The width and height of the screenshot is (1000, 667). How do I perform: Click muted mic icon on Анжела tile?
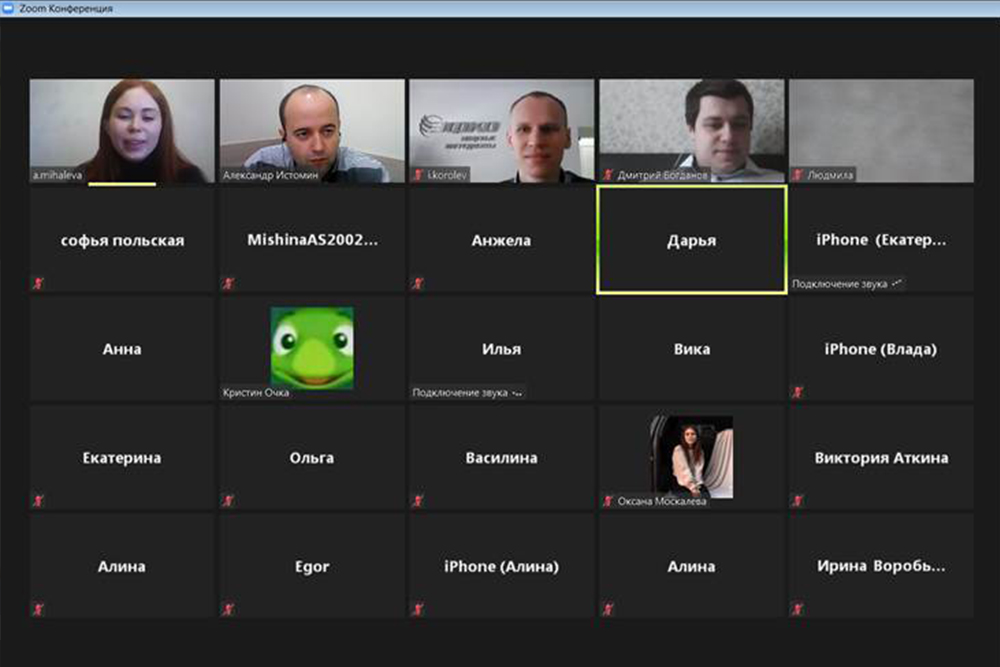(418, 283)
